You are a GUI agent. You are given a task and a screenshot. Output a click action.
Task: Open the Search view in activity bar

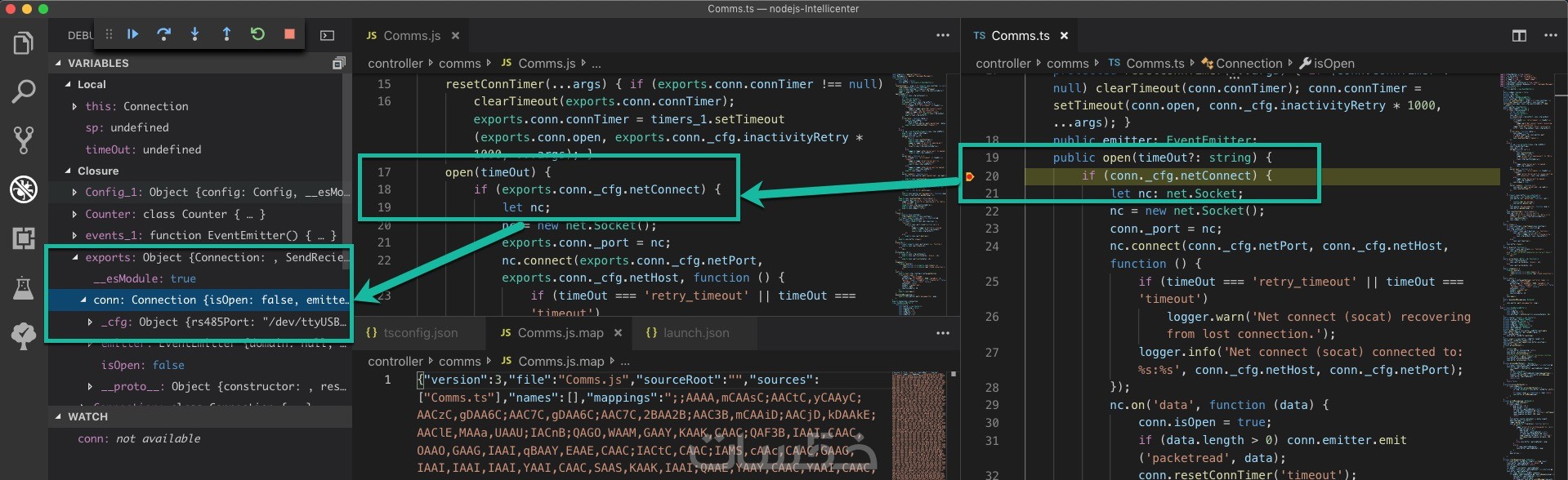(x=24, y=91)
